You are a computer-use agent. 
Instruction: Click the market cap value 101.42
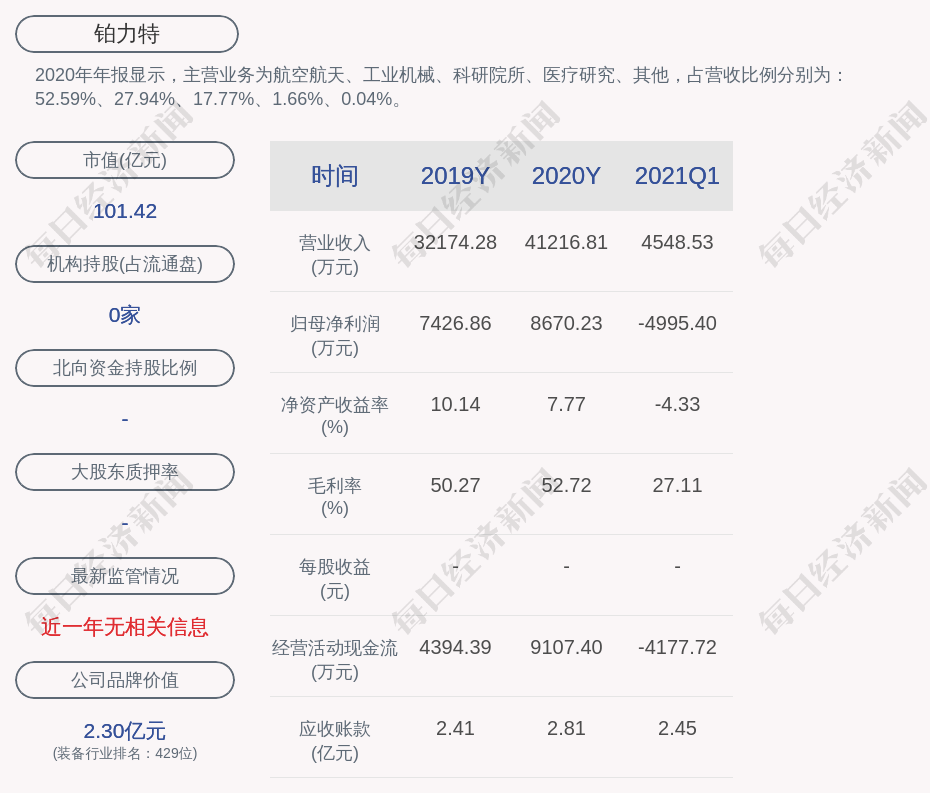(x=124, y=211)
